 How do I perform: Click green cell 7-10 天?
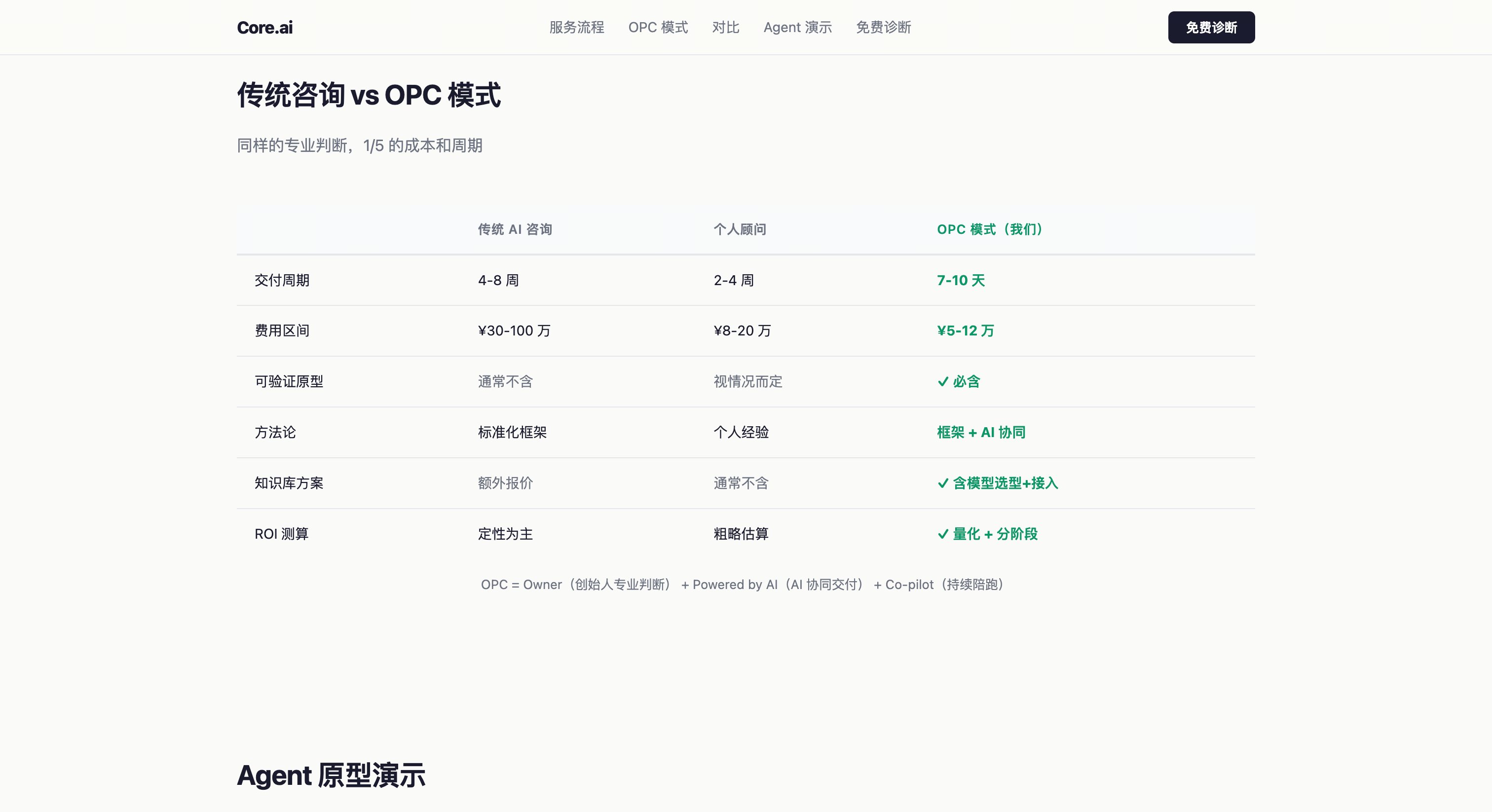point(961,280)
